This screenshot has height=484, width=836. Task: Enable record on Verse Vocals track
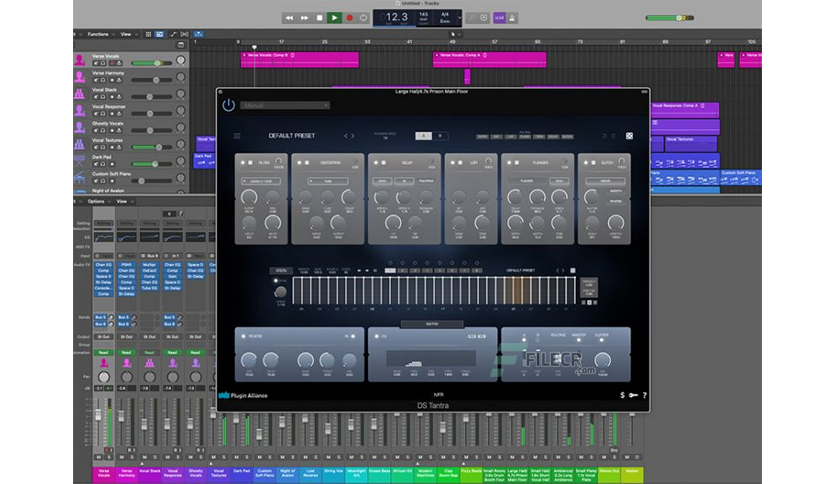111,63
